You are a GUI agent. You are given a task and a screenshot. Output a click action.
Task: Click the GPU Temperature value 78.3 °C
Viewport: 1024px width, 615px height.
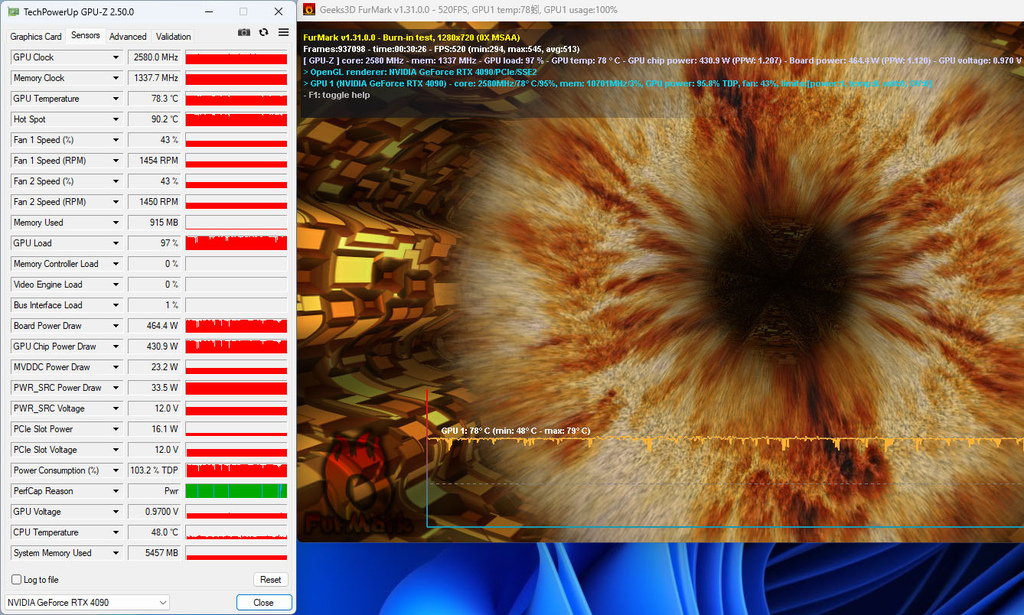[x=155, y=99]
